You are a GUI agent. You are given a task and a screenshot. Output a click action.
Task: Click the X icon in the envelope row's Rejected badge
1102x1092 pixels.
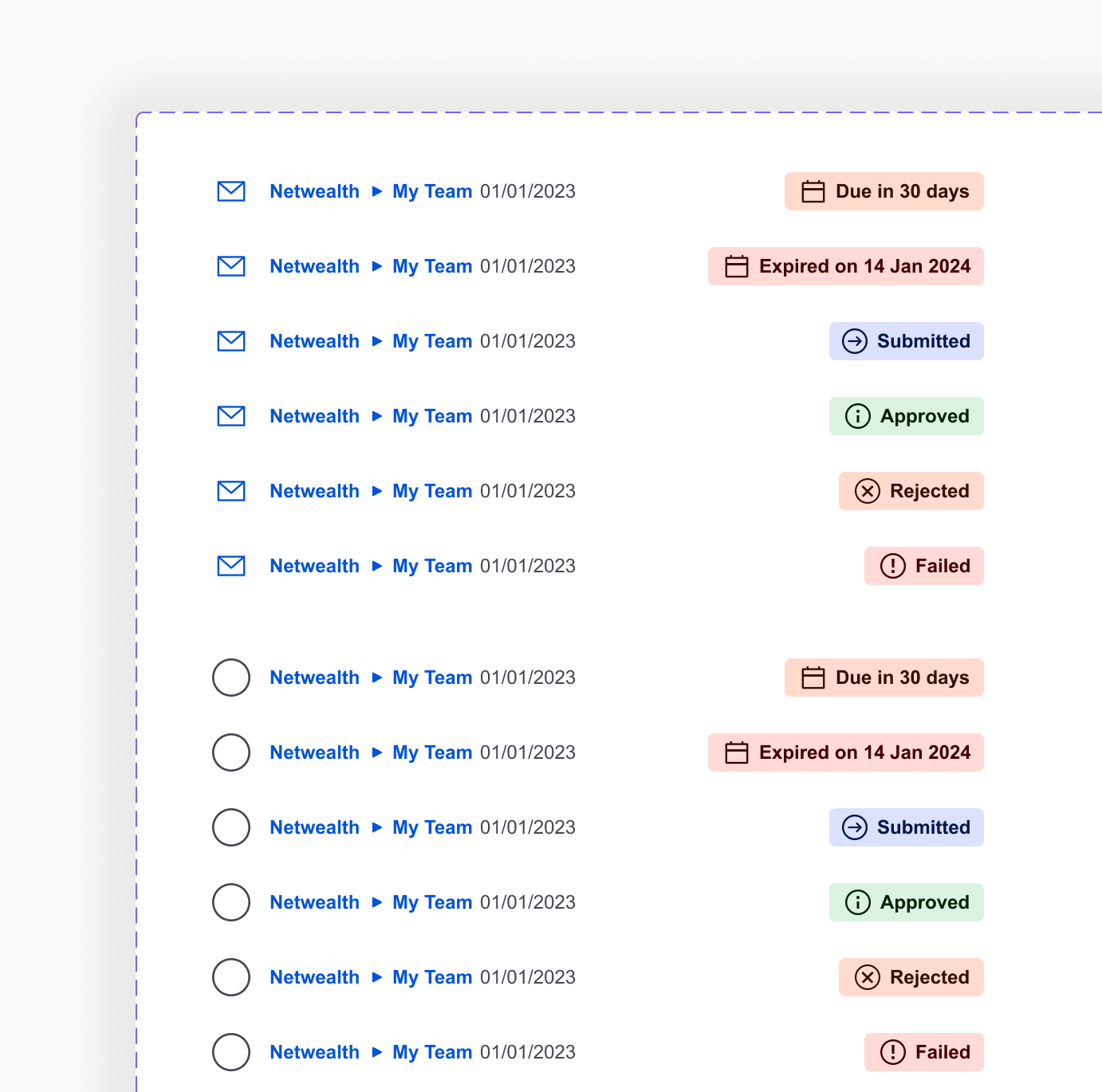tap(867, 491)
